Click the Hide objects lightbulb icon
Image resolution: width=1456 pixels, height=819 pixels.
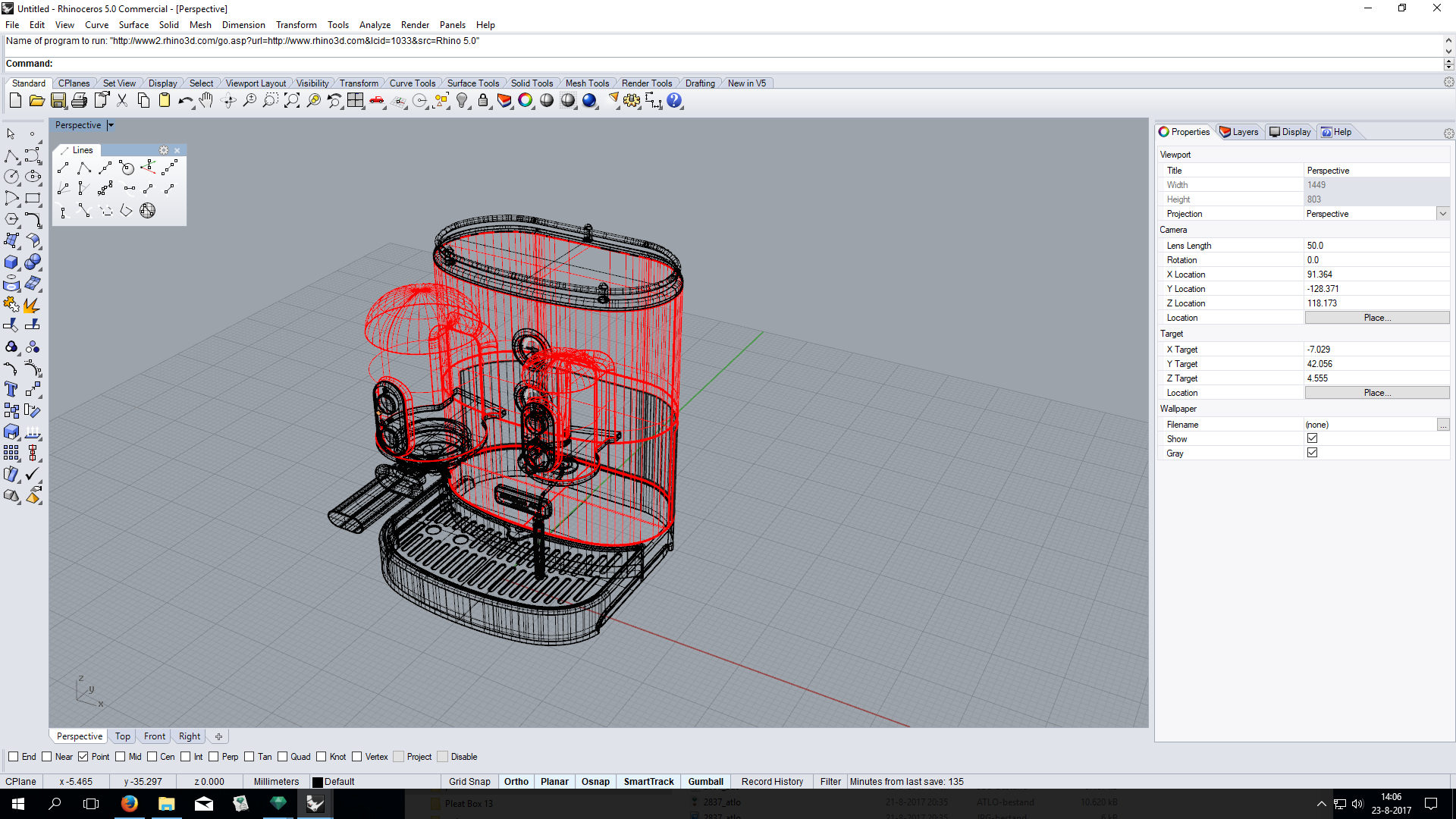click(x=462, y=100)
